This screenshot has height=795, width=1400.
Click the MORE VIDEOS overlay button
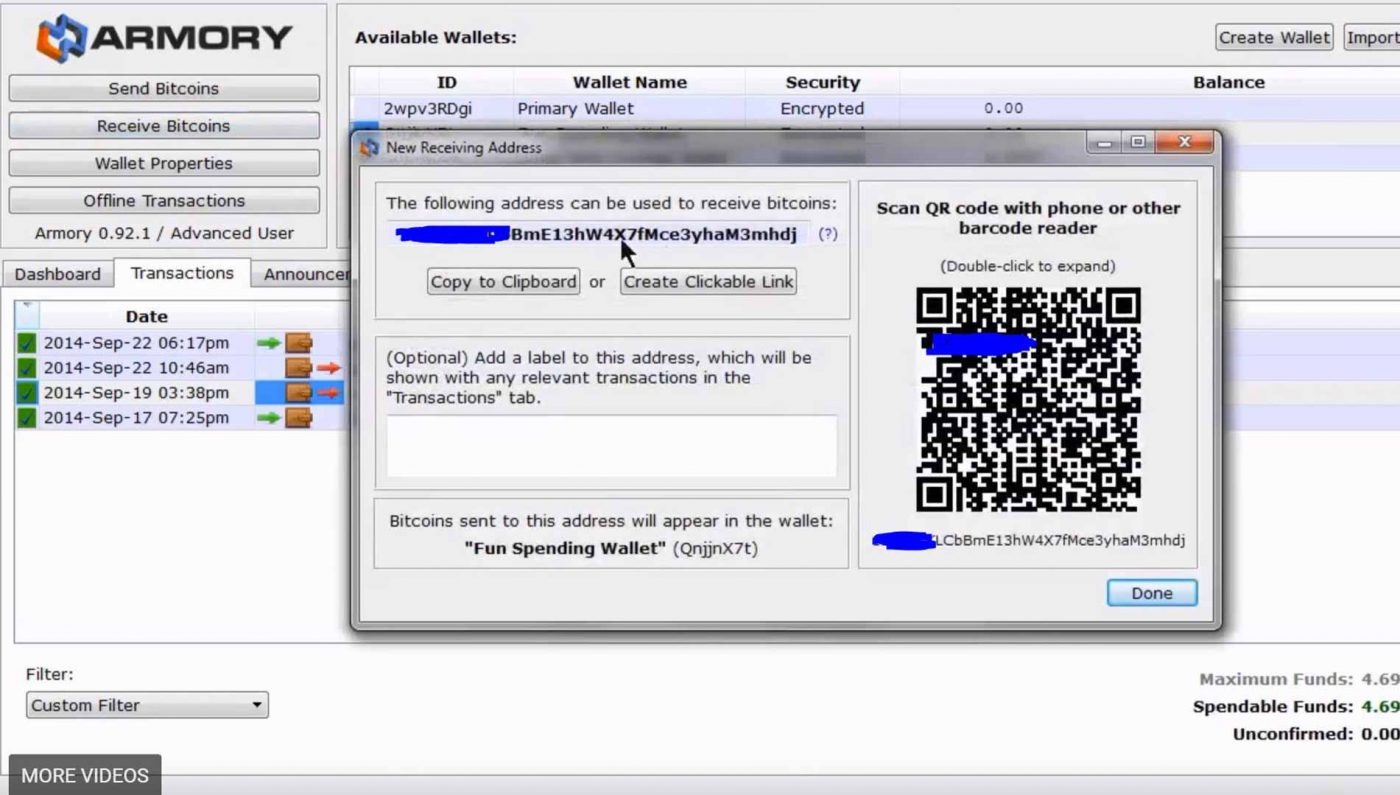click(x=85, y=775)
